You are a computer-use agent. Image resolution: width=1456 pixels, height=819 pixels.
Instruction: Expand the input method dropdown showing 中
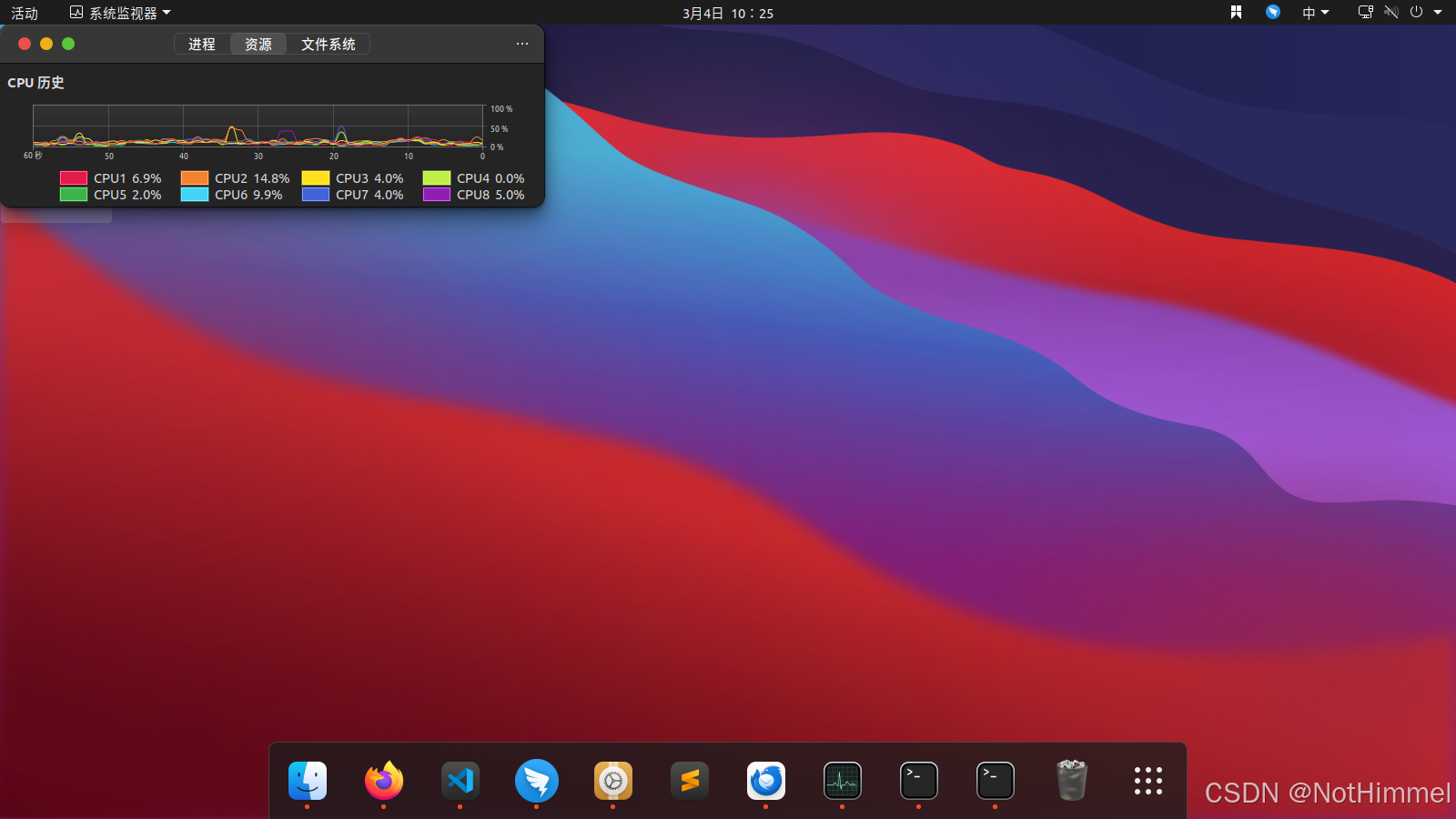[x=1315, y=13]
